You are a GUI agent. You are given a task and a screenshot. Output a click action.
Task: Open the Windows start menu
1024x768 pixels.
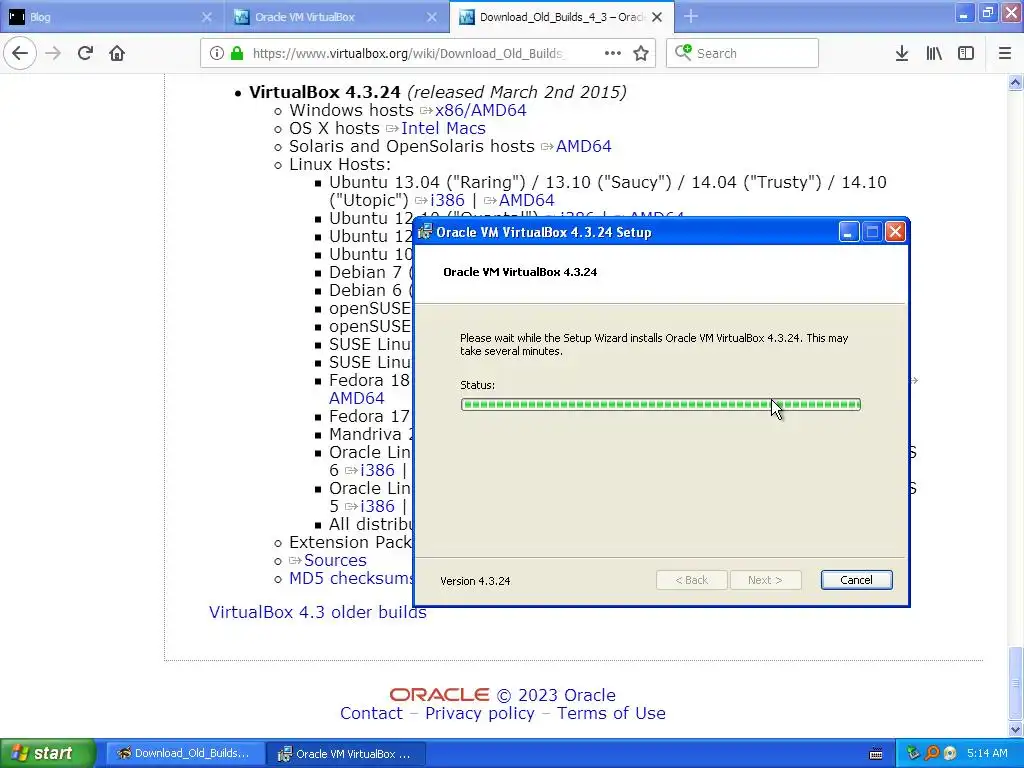pyautogui.click(x=47, y=754)
